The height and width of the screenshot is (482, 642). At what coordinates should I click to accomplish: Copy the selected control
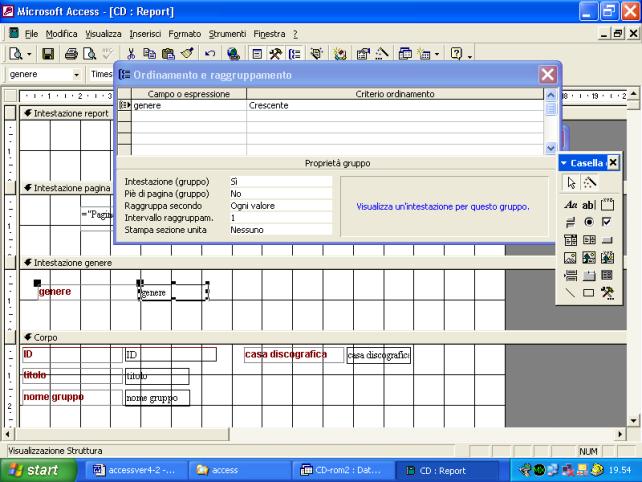149,54
